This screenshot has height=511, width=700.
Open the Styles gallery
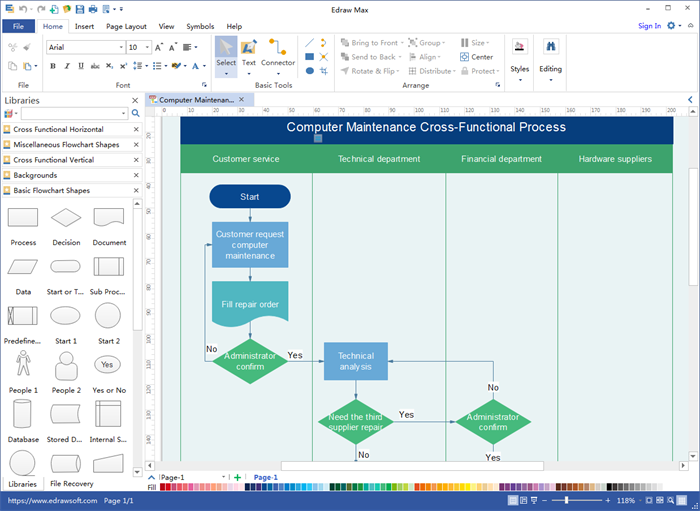point(520,57)
